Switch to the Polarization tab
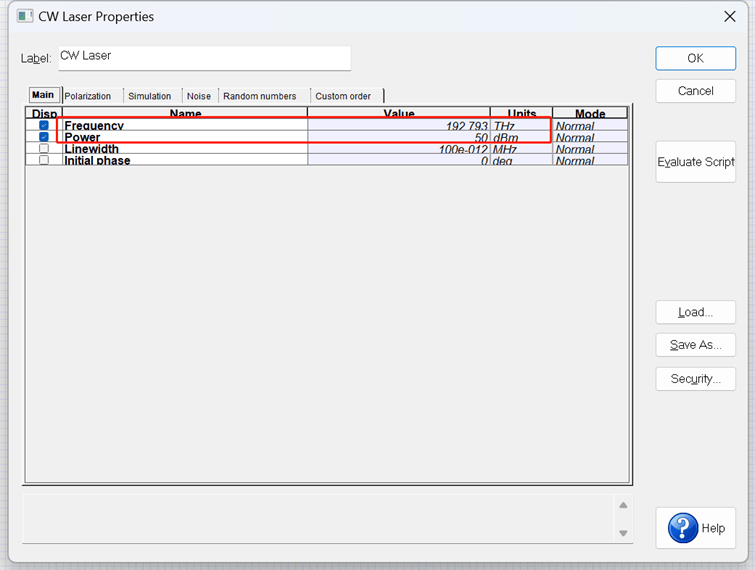This screenshot has width=755, height=570. (x=88, y=96)
